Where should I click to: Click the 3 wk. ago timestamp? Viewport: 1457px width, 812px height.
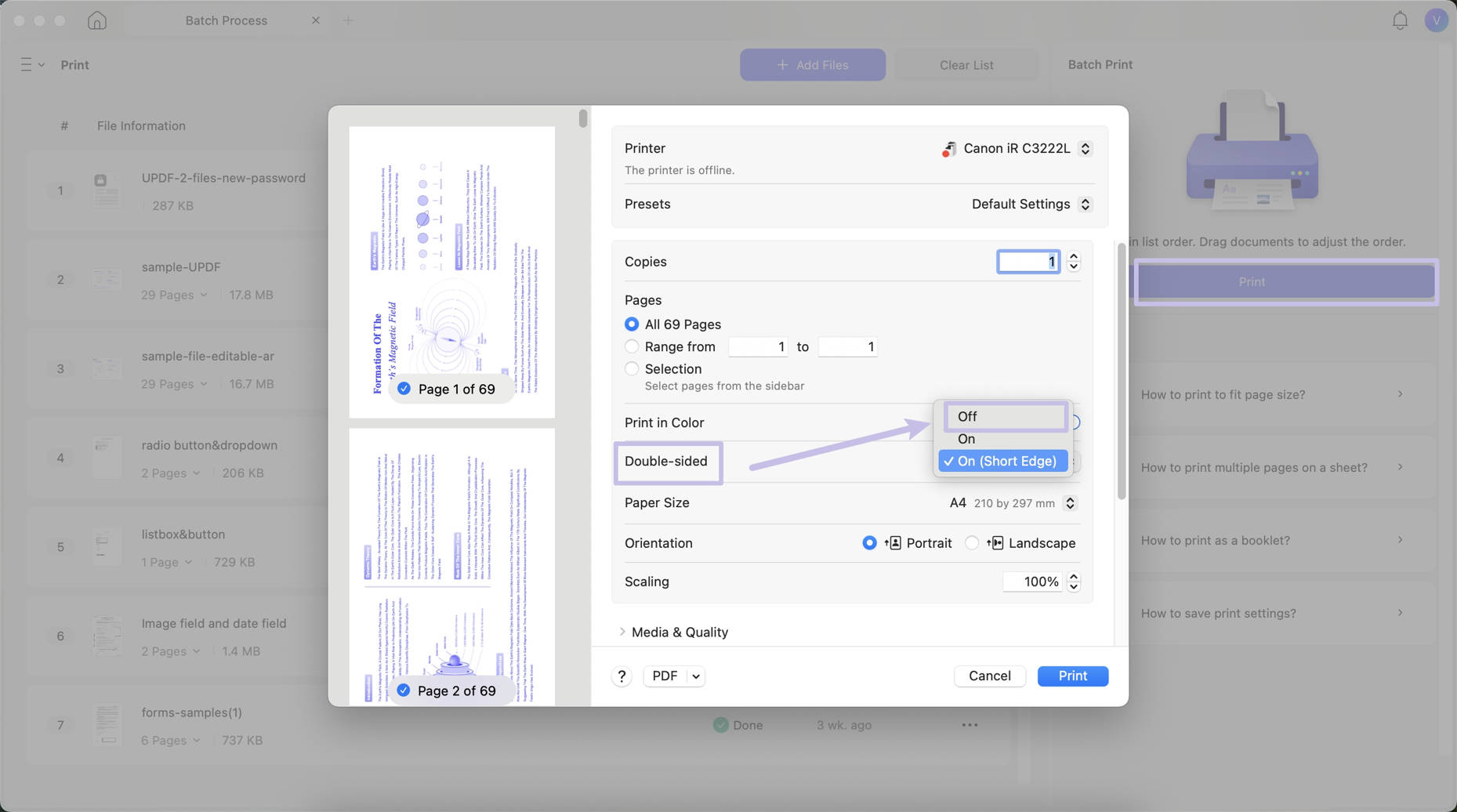point(843,725)
